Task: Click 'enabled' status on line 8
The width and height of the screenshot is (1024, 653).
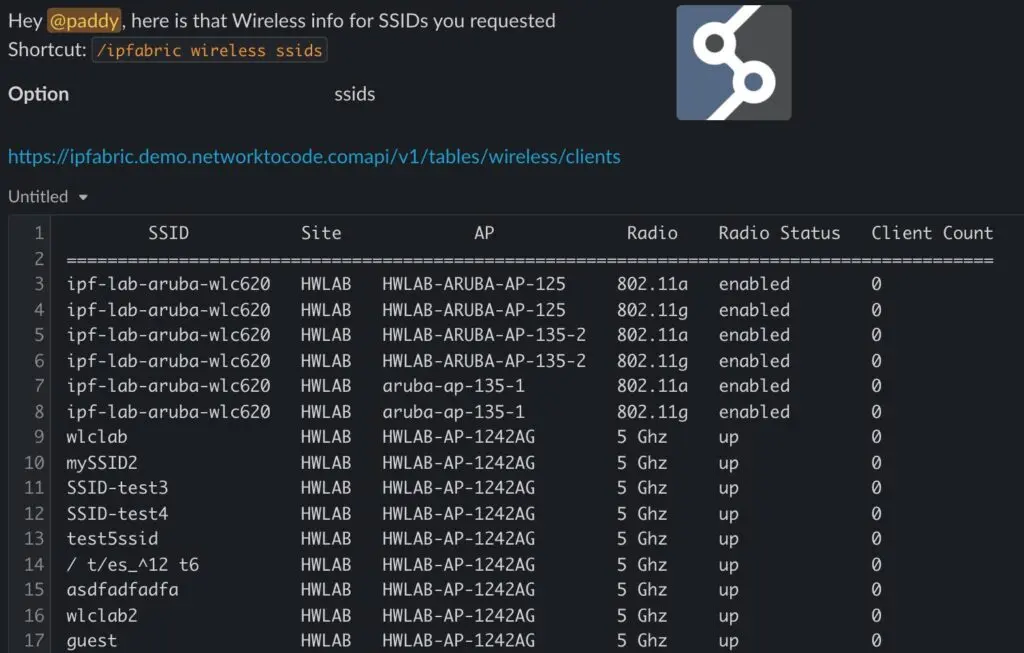Action: point(754,412)
